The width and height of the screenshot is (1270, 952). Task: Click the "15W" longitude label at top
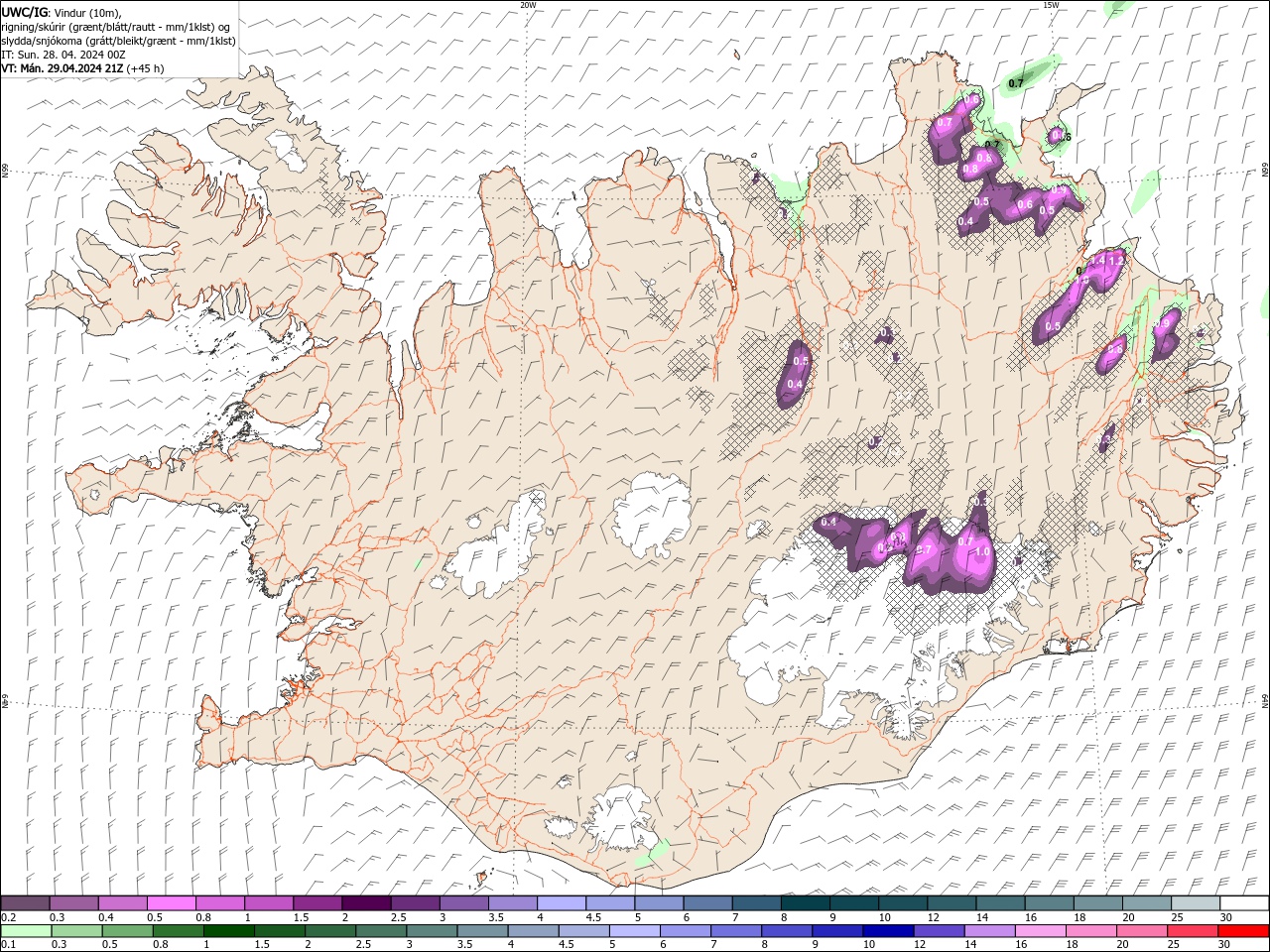tap(1050, 5)
